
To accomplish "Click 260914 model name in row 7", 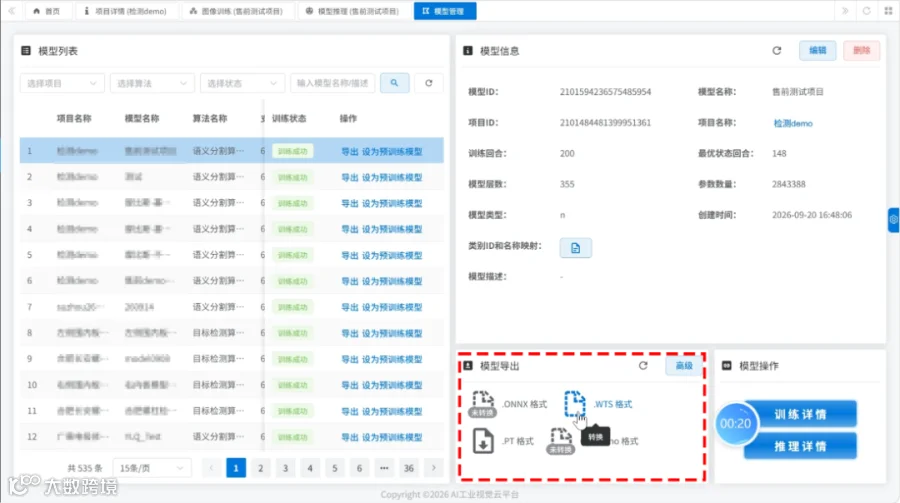I will pyautogui.click(x=139, y=307).
